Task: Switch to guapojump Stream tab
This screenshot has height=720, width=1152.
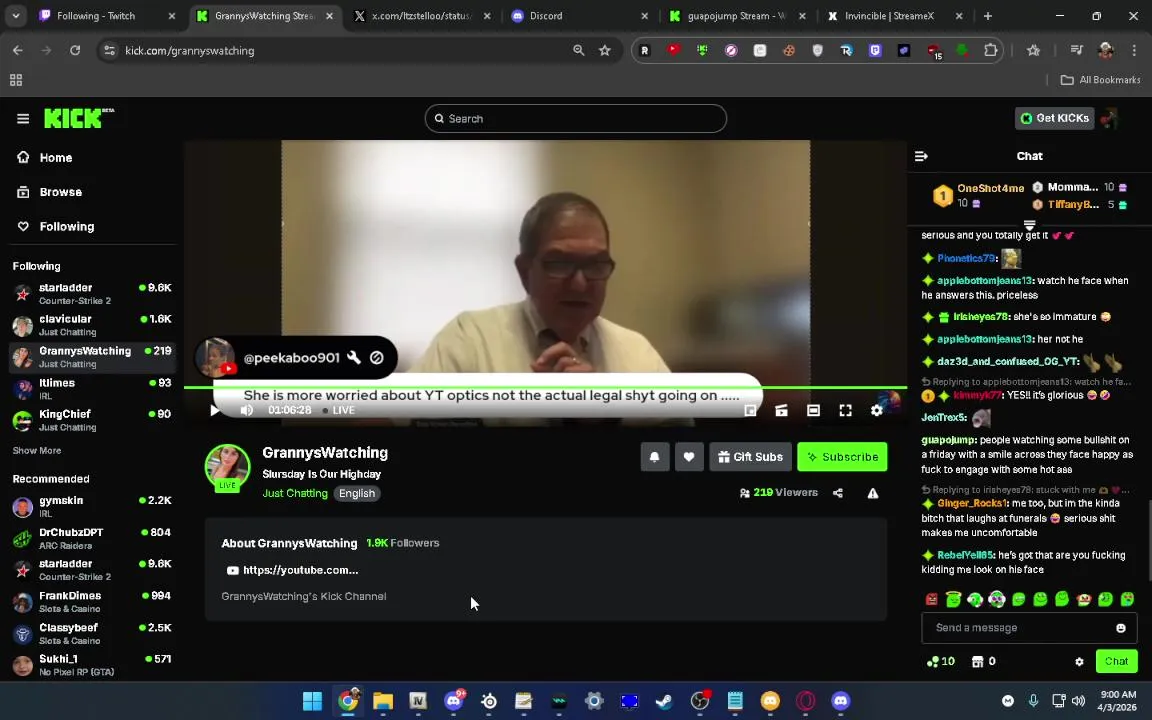Action: click(x=738, y=15)
